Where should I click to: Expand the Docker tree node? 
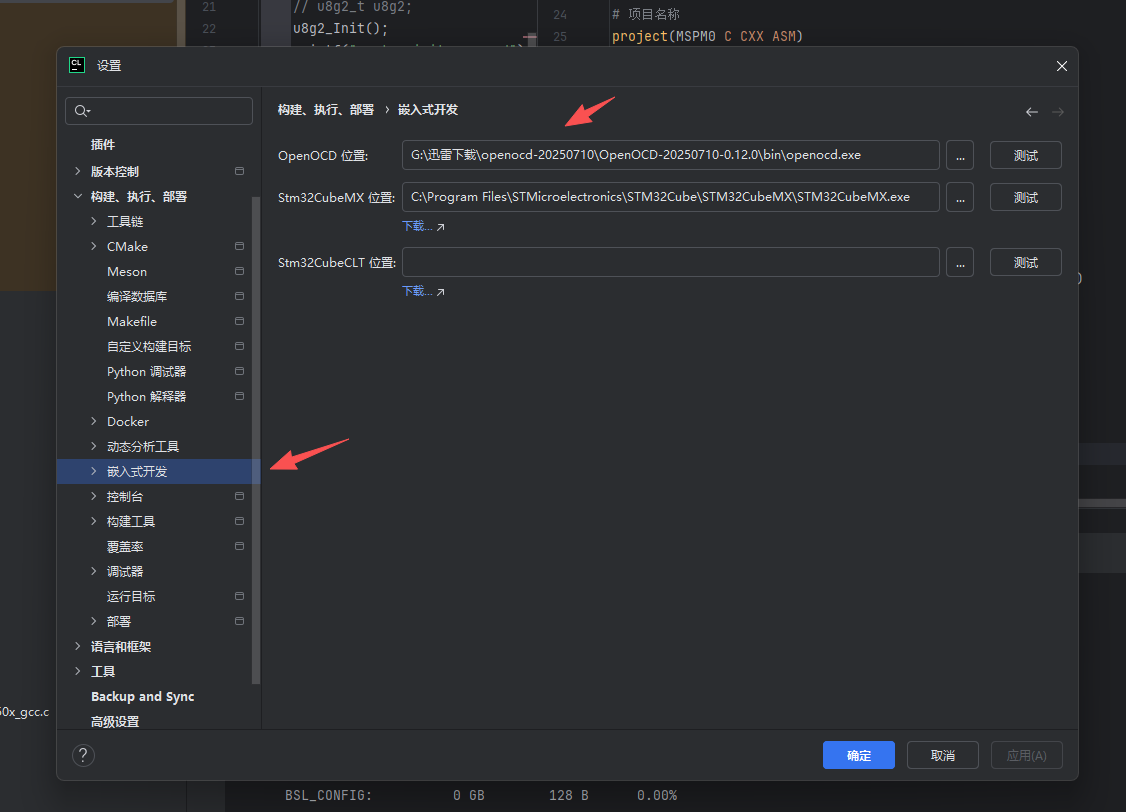(93, 421)
